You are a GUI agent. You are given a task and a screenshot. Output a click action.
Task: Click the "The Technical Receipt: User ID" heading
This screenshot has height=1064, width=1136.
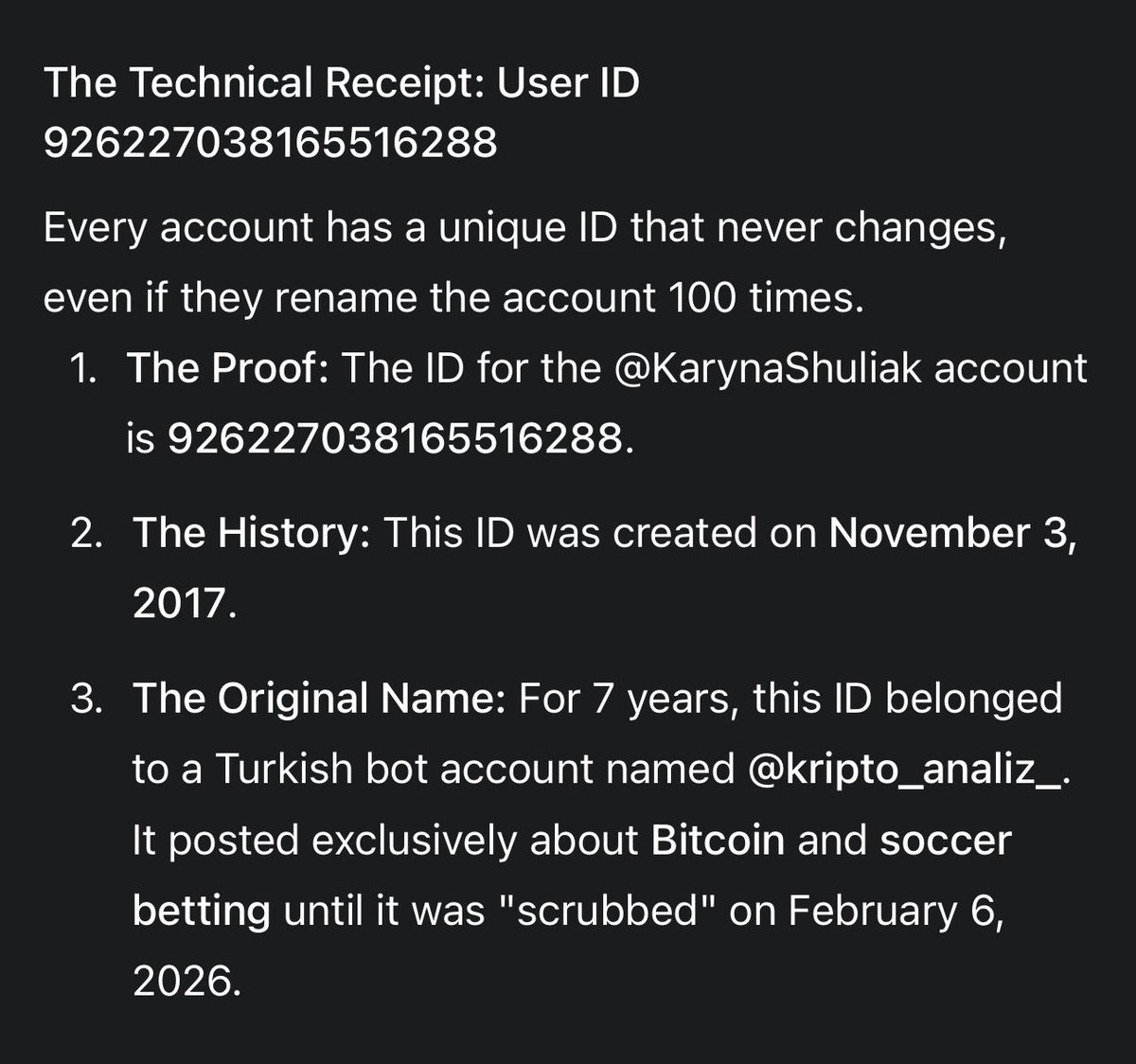pyautogui.click(x=342, y=83)
